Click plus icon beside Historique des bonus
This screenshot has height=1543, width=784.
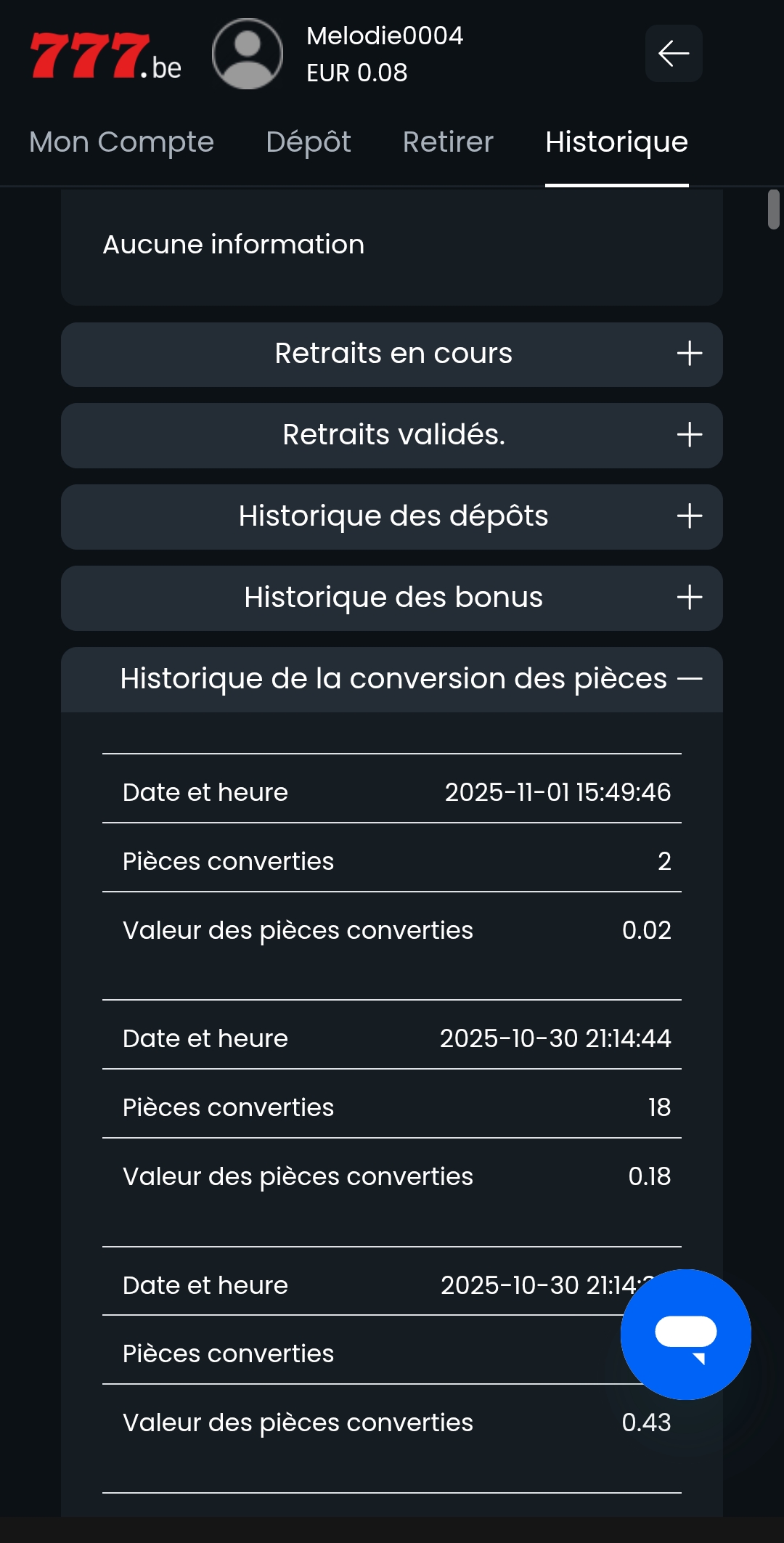coord(689,598)
